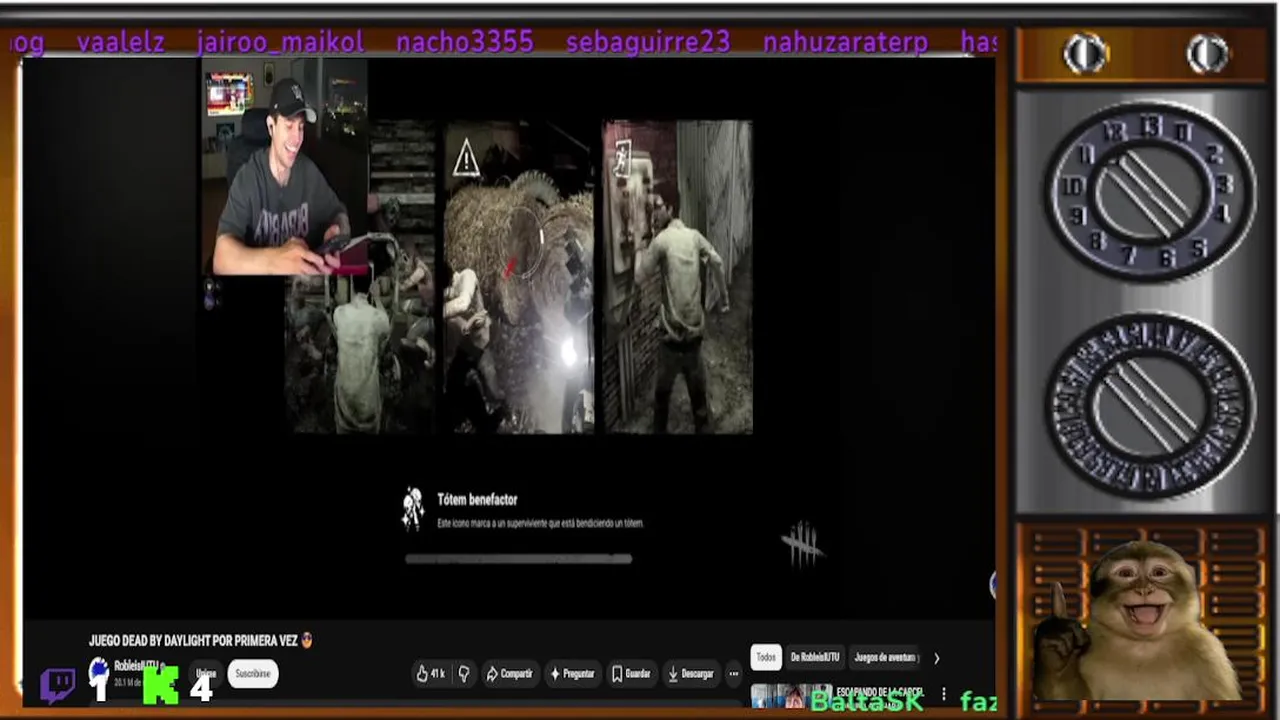Click the green Kick logo overlay
Screen dimensions: 1280x720
(161, 685)
